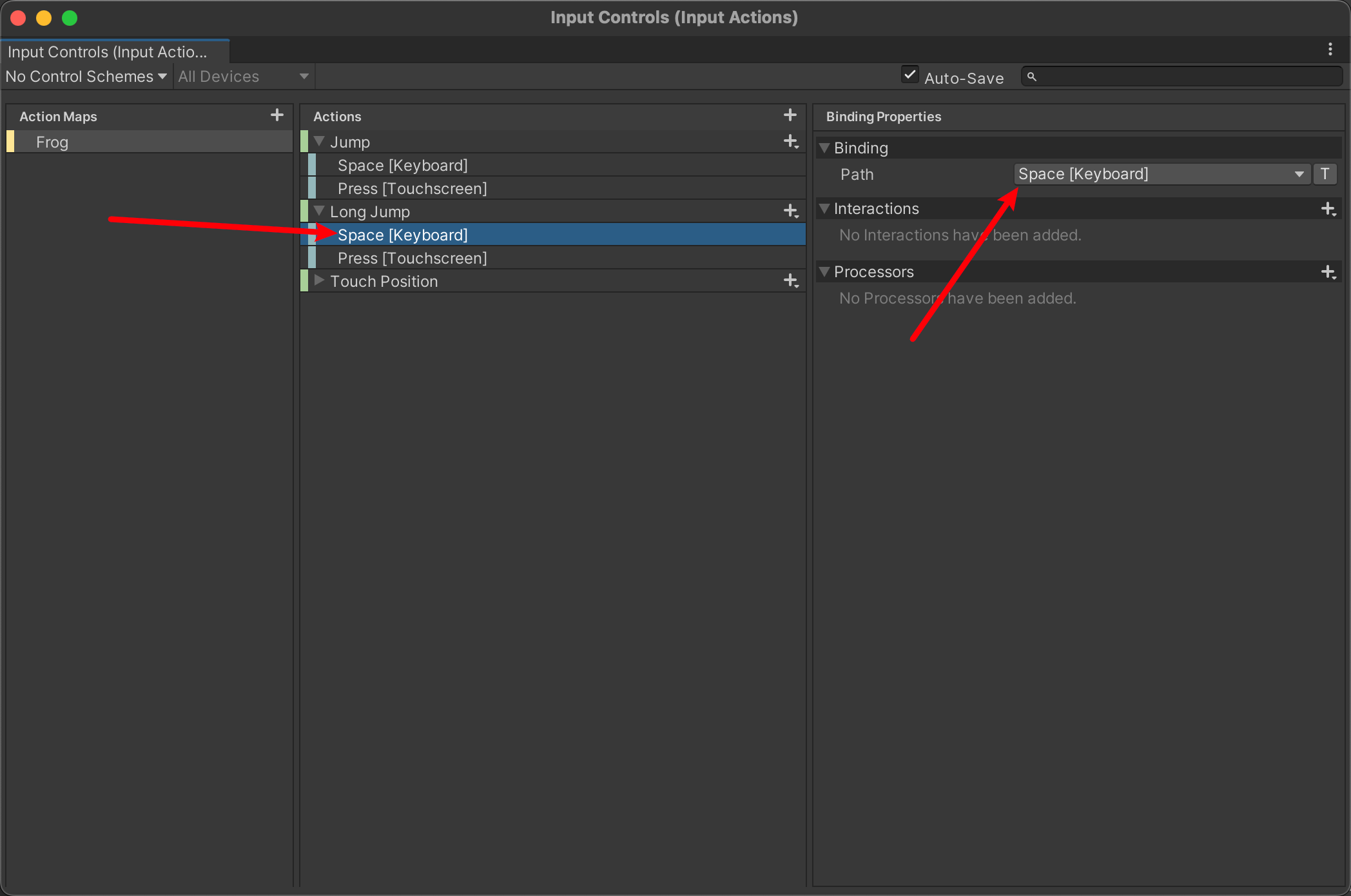Add binding to the Long Jump action

tap(791, 211)
